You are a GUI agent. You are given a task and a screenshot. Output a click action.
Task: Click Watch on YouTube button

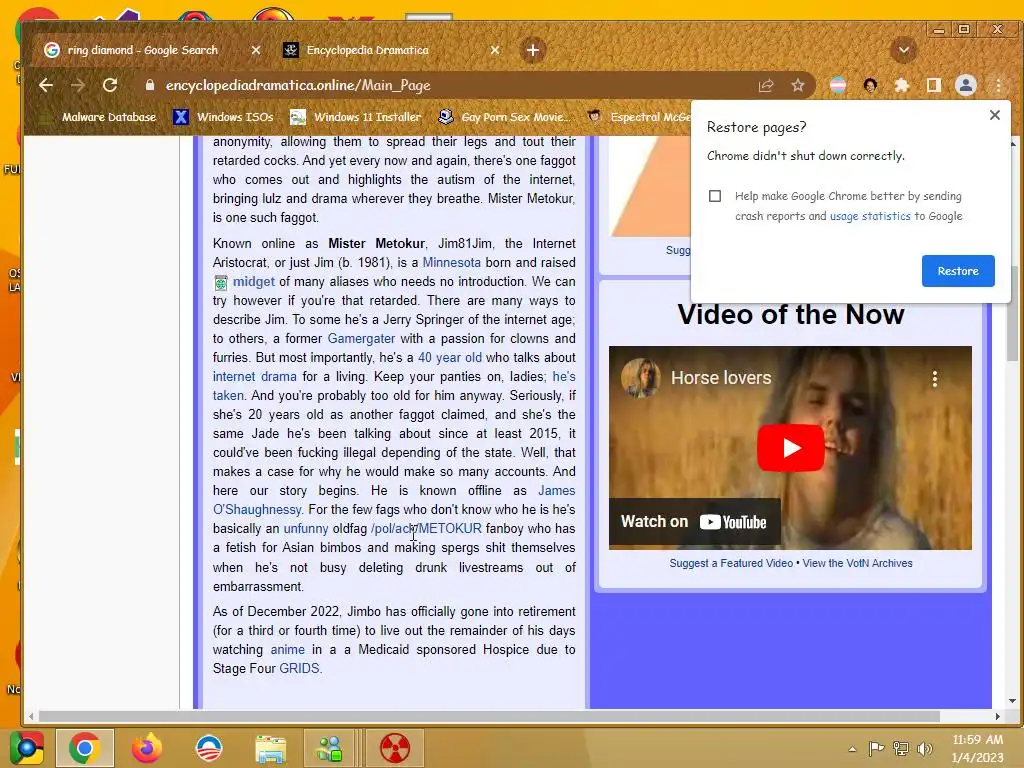tap(694, 522)
